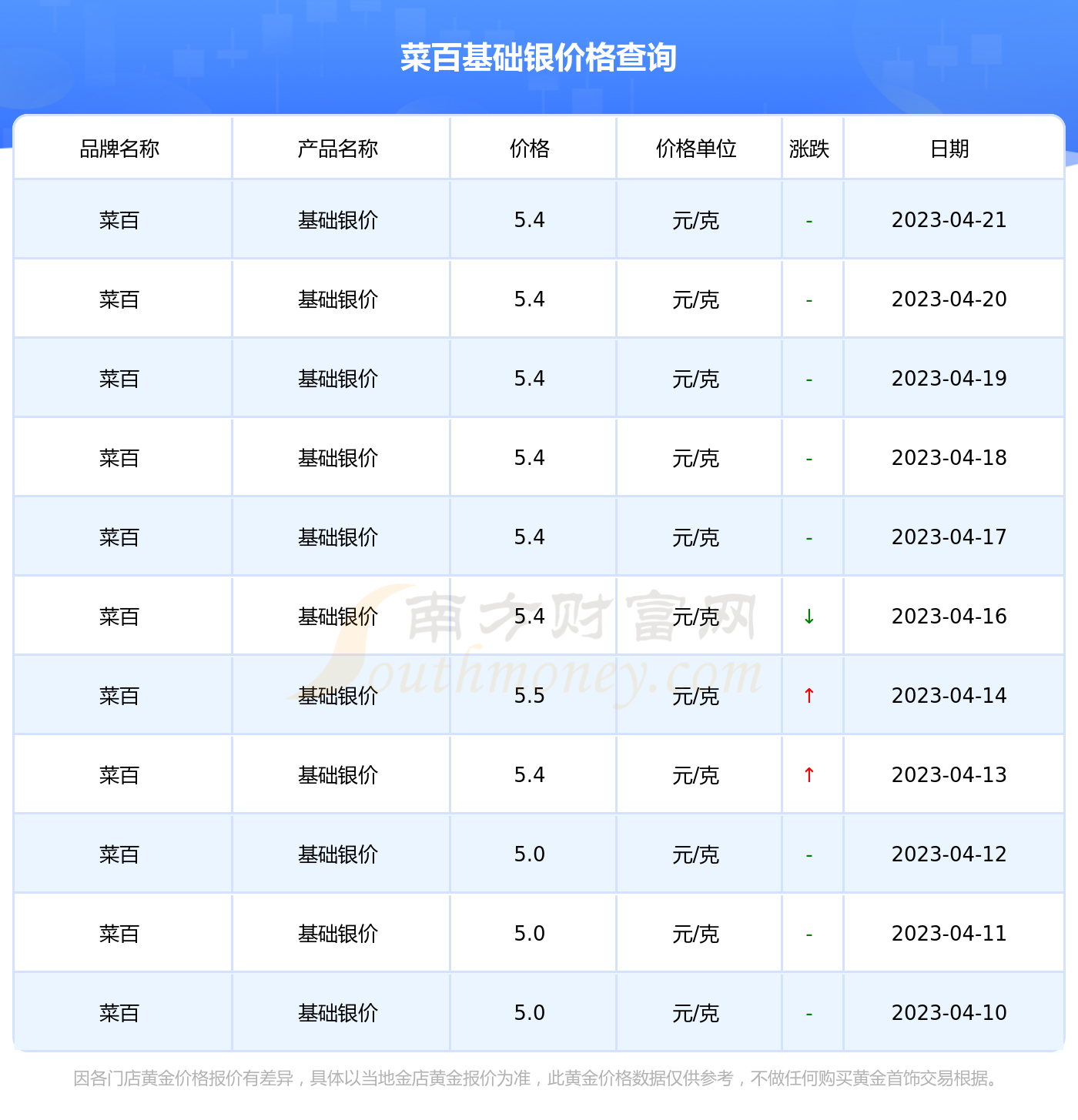The height and width of the screenshot is (1120, 1078).
Task: Click the date 2023-04-13
Action: point(949,775)
